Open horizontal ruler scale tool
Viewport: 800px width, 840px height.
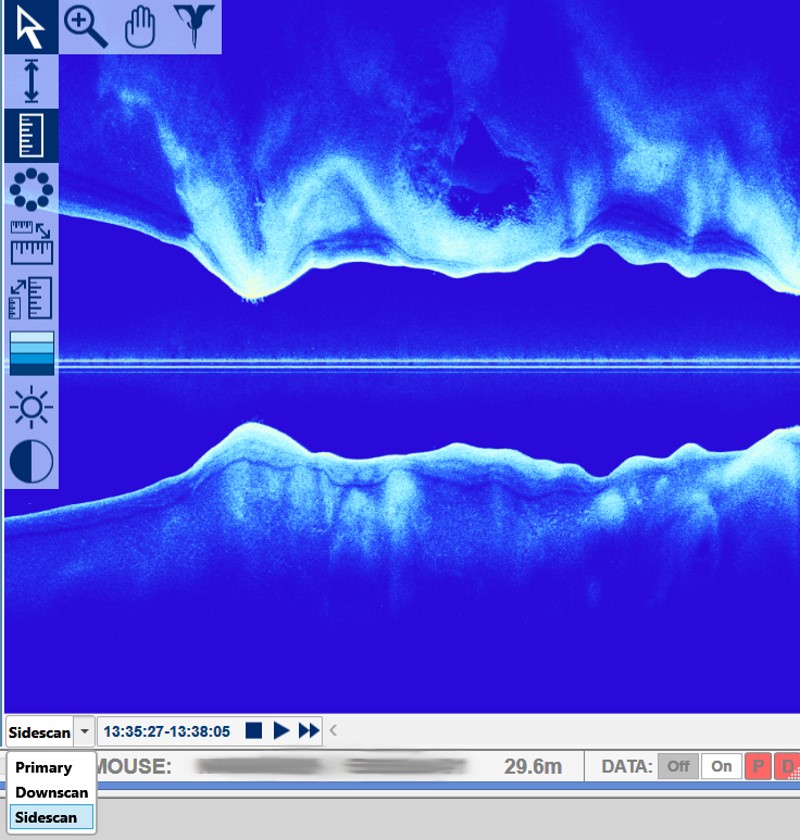30,243
